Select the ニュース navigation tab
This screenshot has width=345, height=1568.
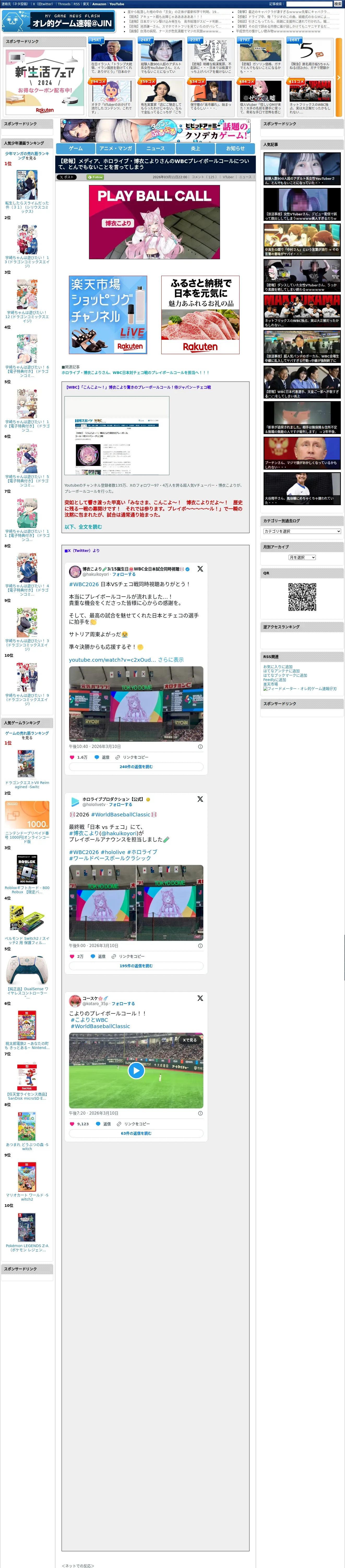156,148
